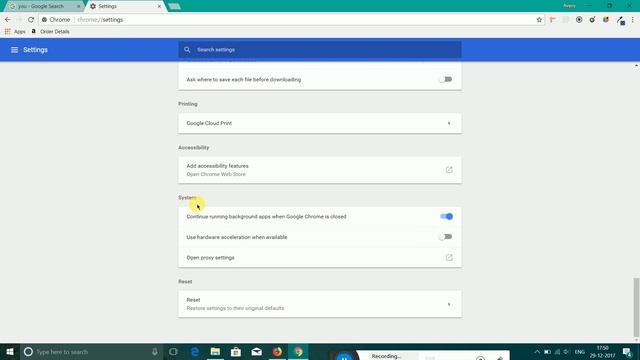Click the 'Open proxy settings' text

tap(211, 258)
